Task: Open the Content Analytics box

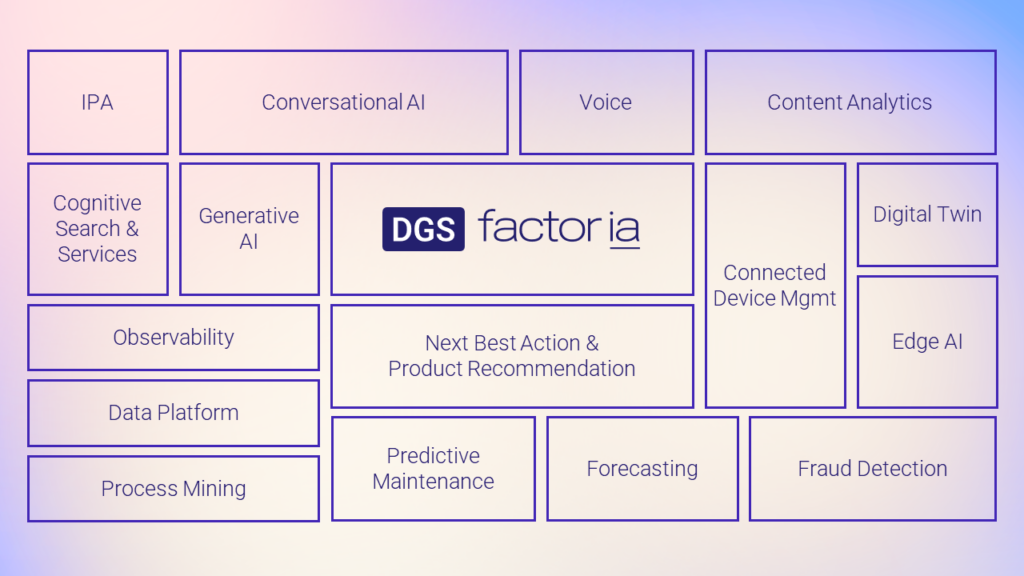Action: coord(850,103)
